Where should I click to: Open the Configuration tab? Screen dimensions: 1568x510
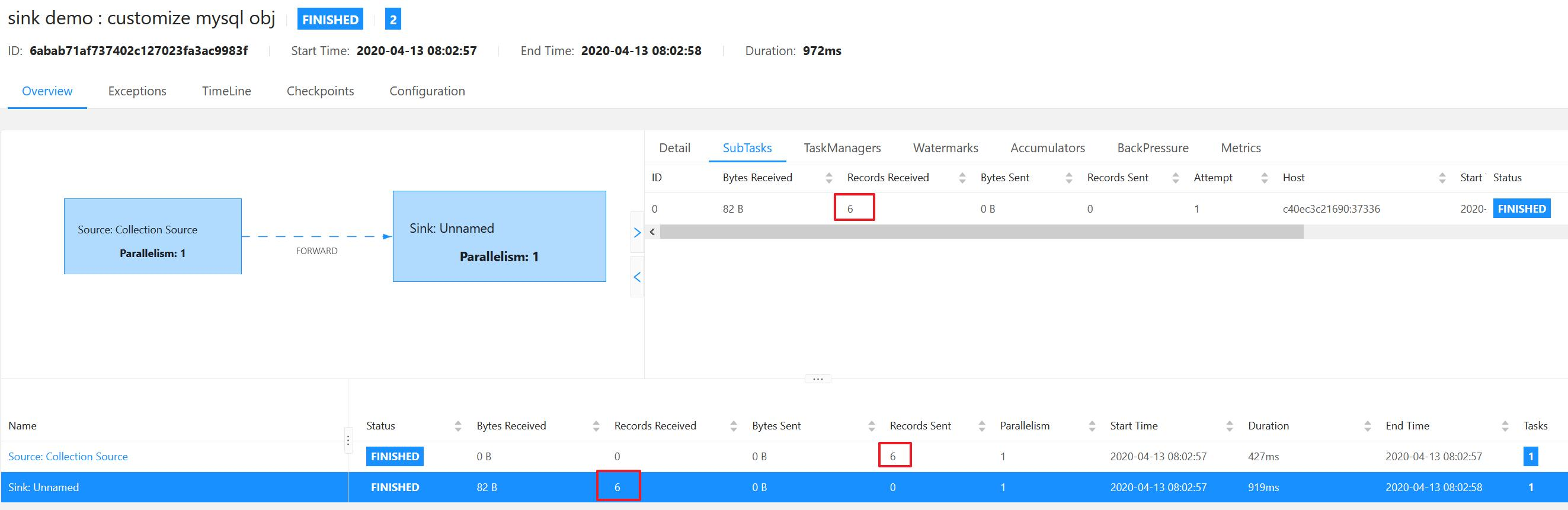point(427,91)
